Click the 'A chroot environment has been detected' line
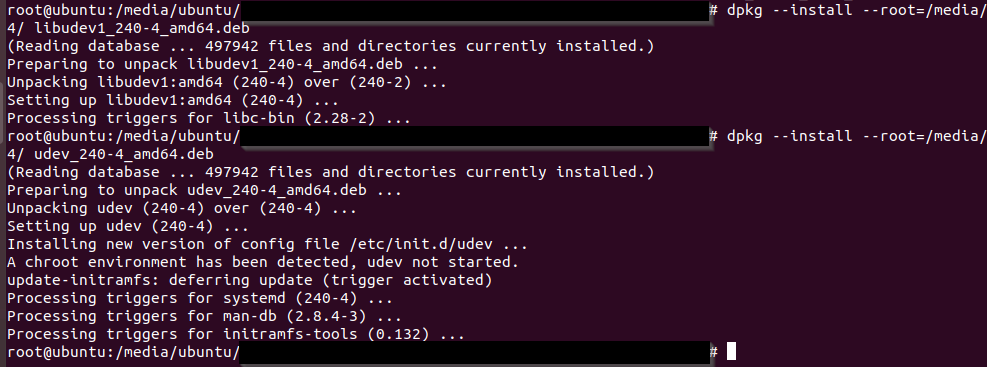The width and height of the screenshot is (987, 367). (x=262, y=262)
